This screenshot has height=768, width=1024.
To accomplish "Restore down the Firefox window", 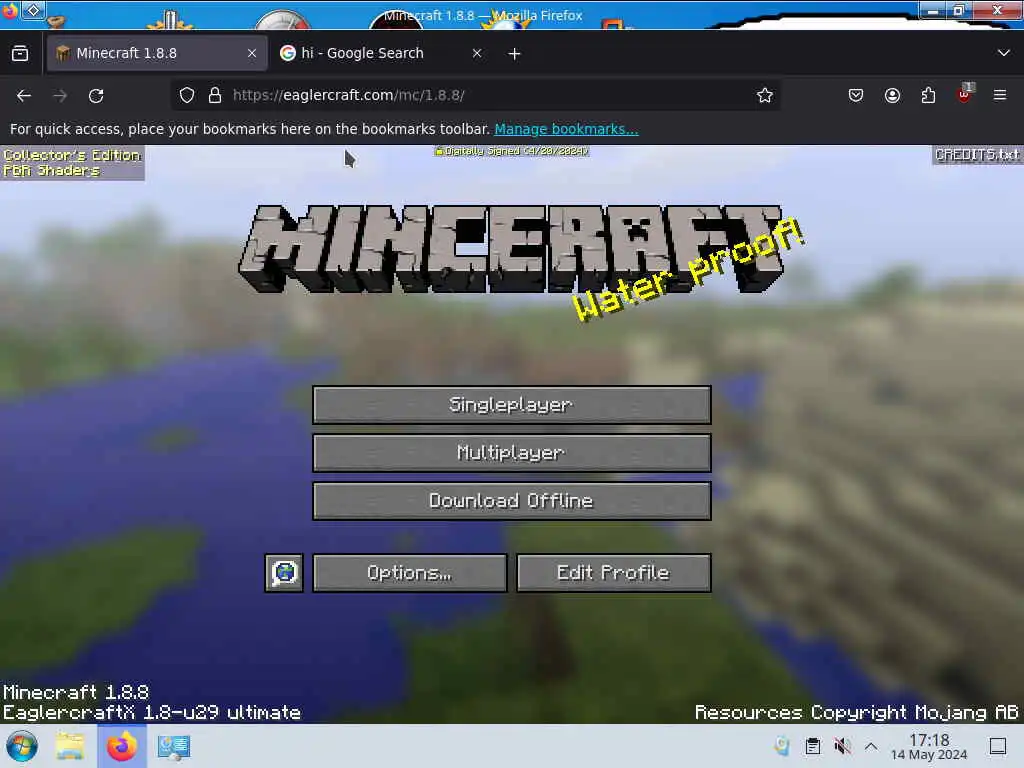I will click(959, 10).
